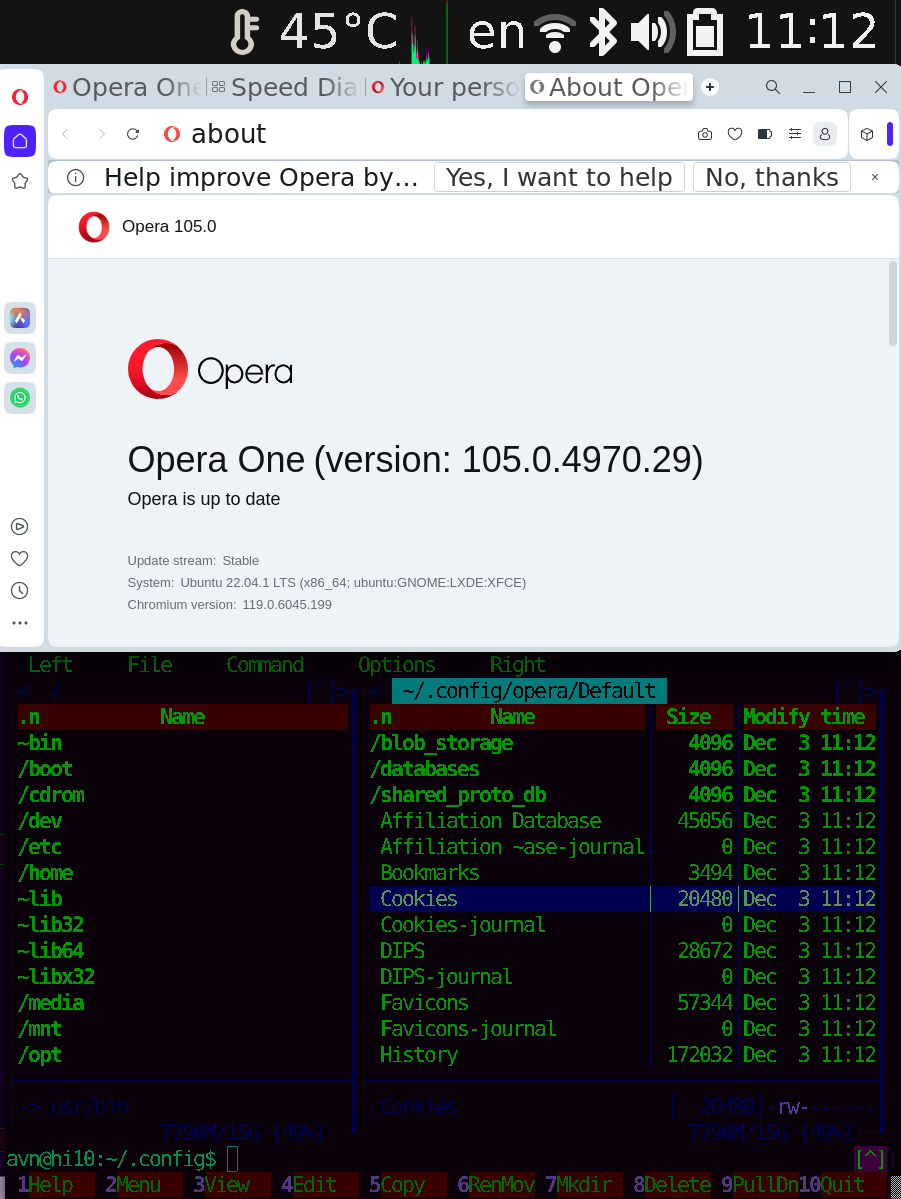The width and height of the screenshot is (901, 1199).
Task: Open sidebar setup three-dots icon
Action: pyautogui.click(x=20, y=623)
